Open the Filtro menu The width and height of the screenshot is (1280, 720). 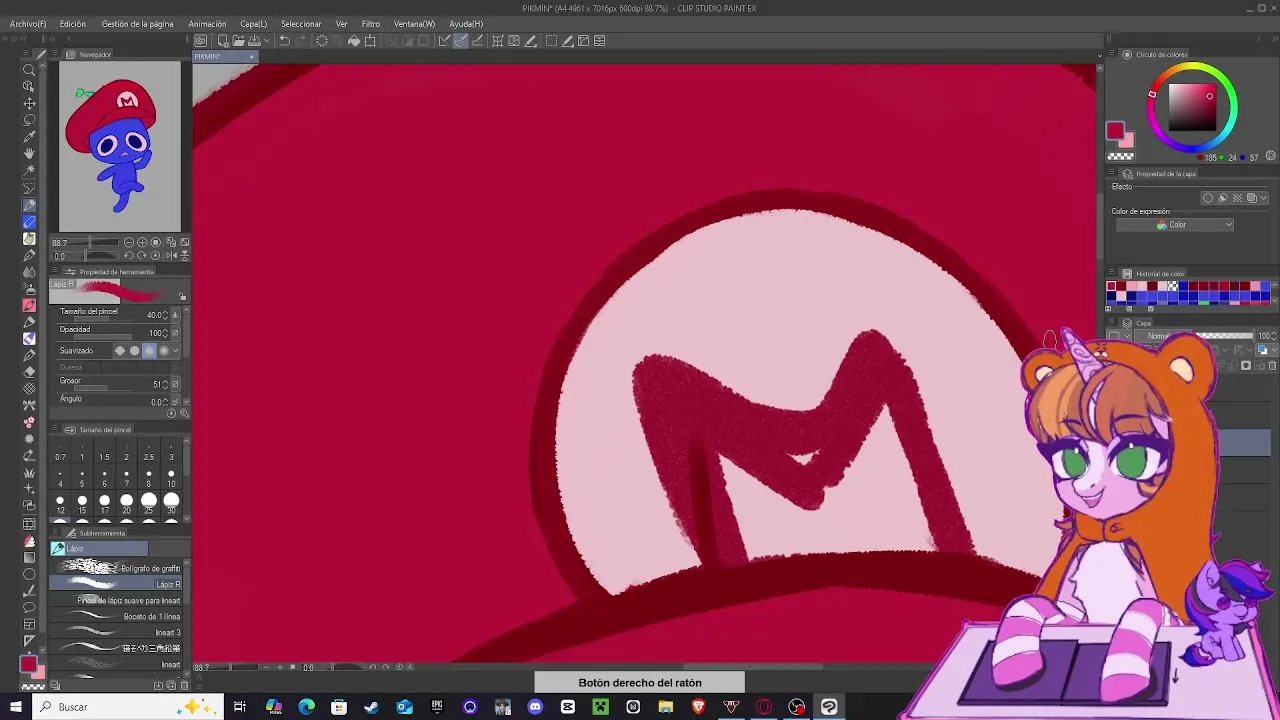(x=371, y=24)
